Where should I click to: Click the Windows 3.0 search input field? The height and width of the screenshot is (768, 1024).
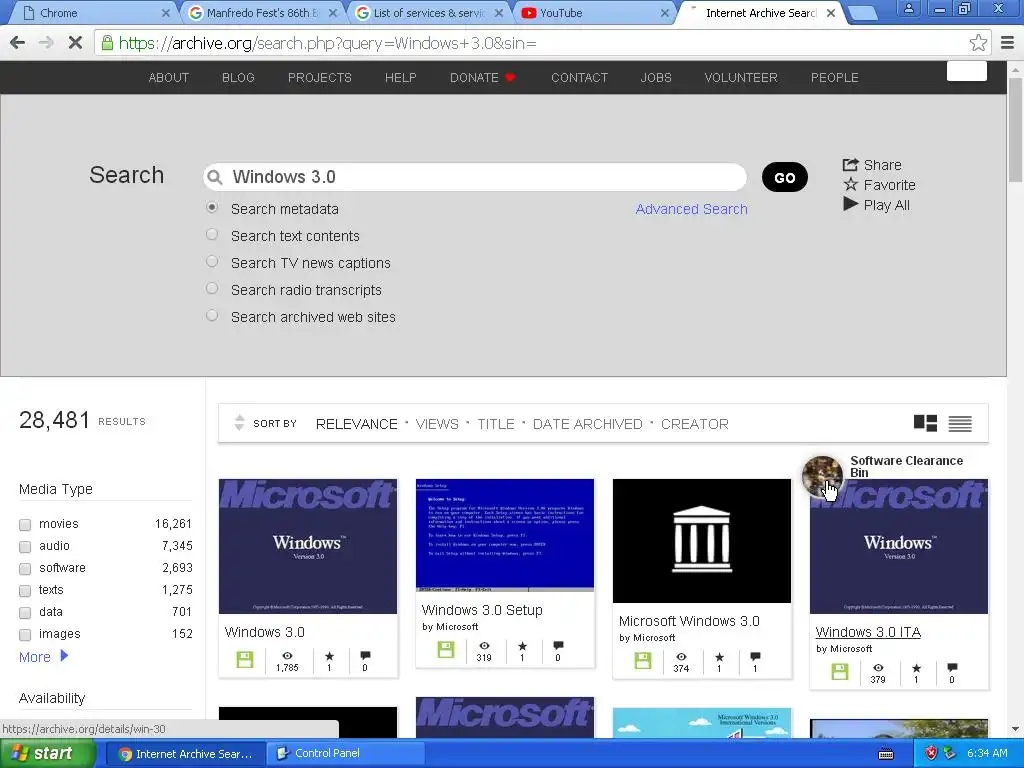pos(475,177)
